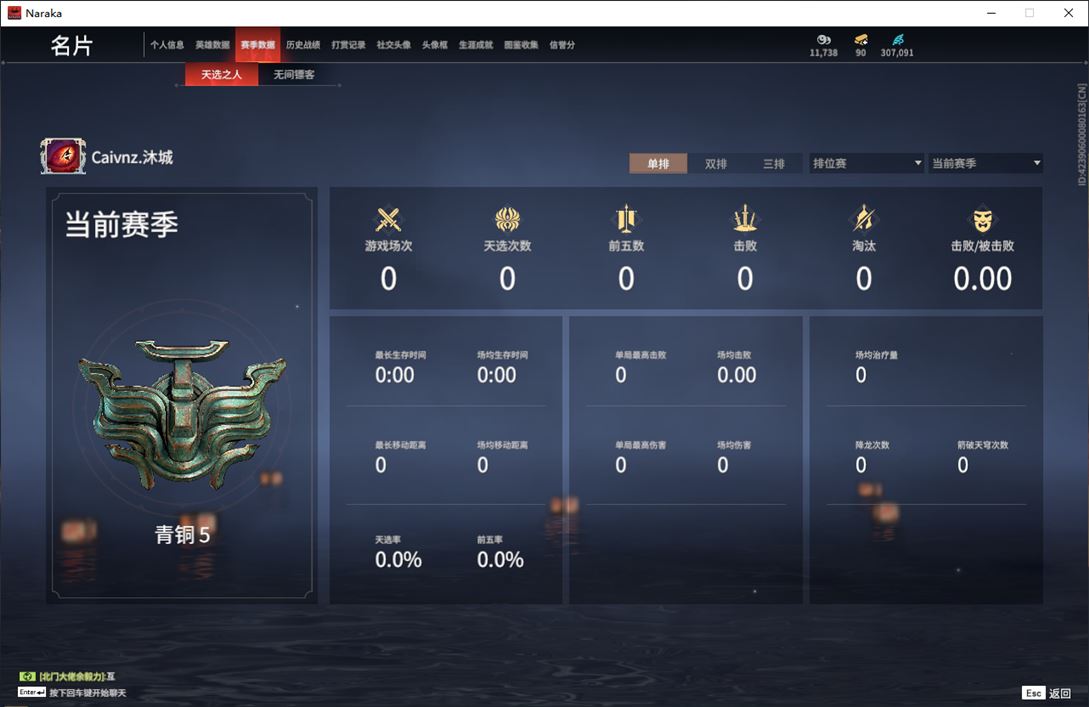The image size is (1089, 707).
Task: Open the 头像框 tab
Action: coord(435,45)
